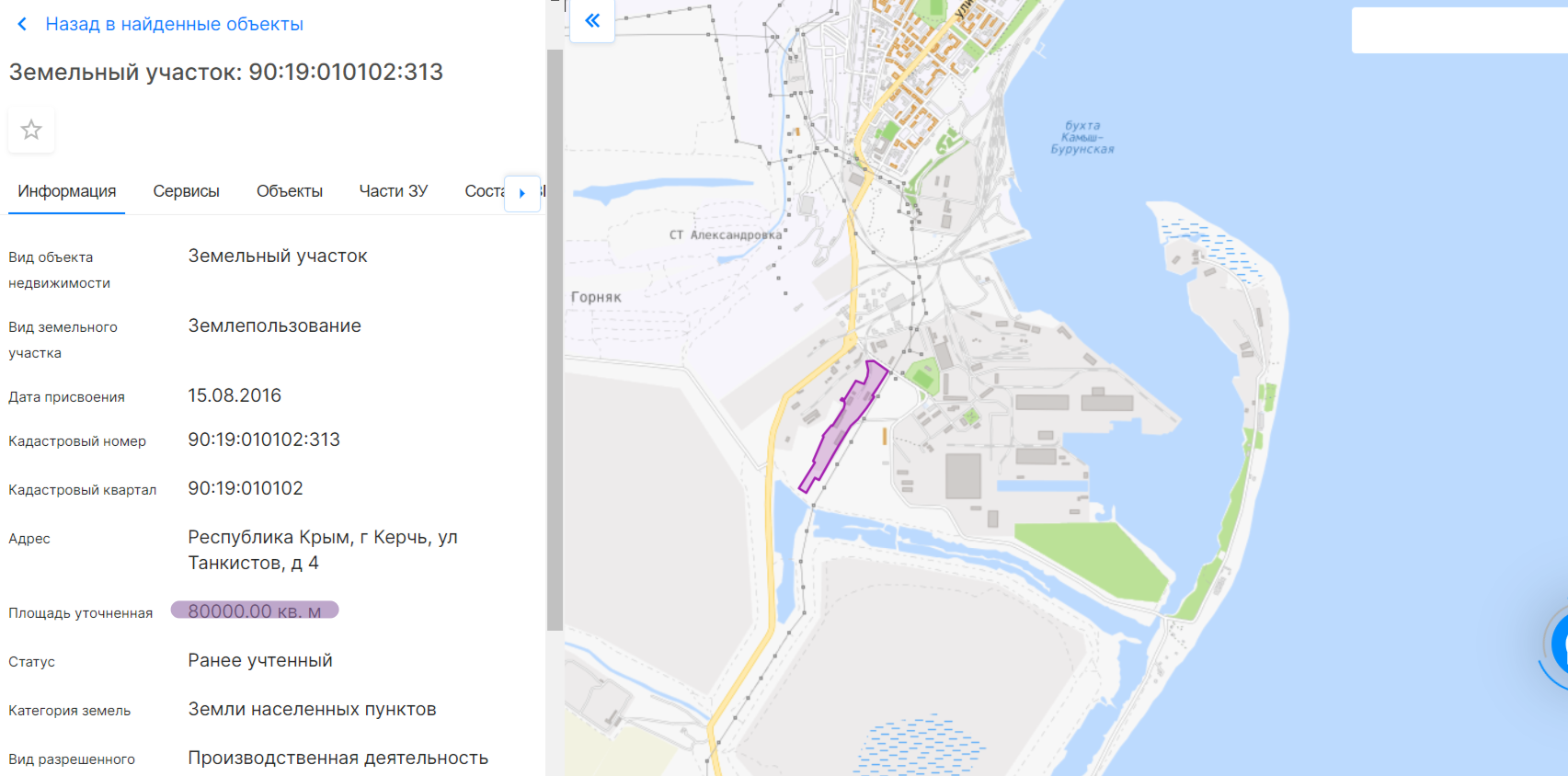Click the highlighted 80000.00 кв. м value
1568x776 pixels.
pyautogui.click(x=255, y=611)
